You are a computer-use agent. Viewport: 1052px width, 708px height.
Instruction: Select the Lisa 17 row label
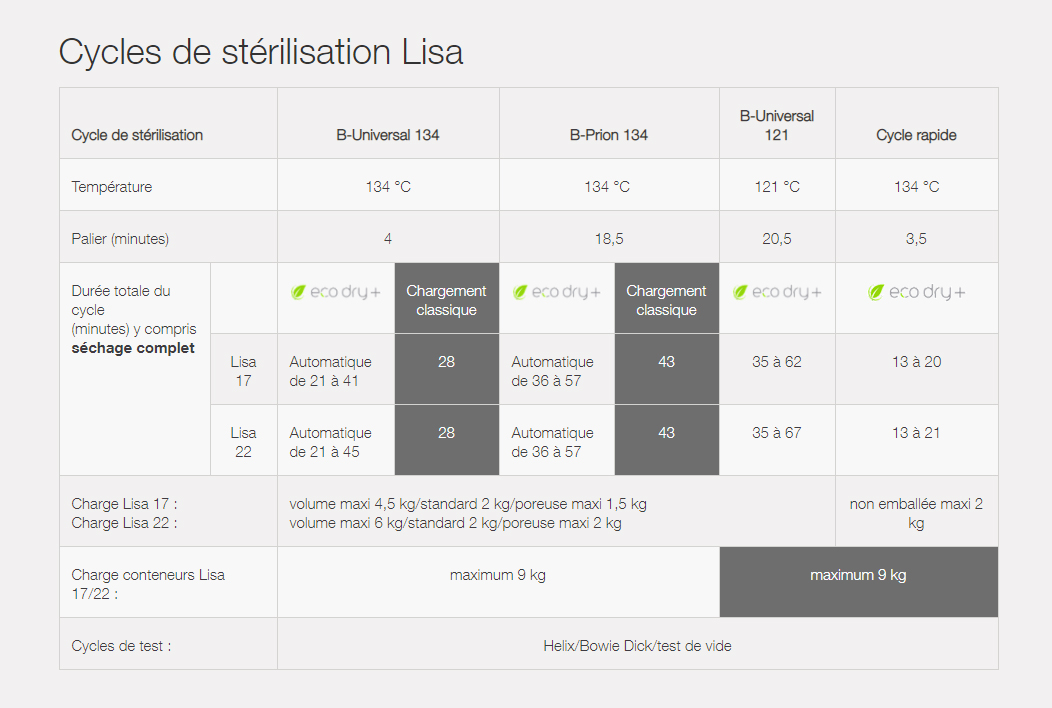[x=243, y=371]
